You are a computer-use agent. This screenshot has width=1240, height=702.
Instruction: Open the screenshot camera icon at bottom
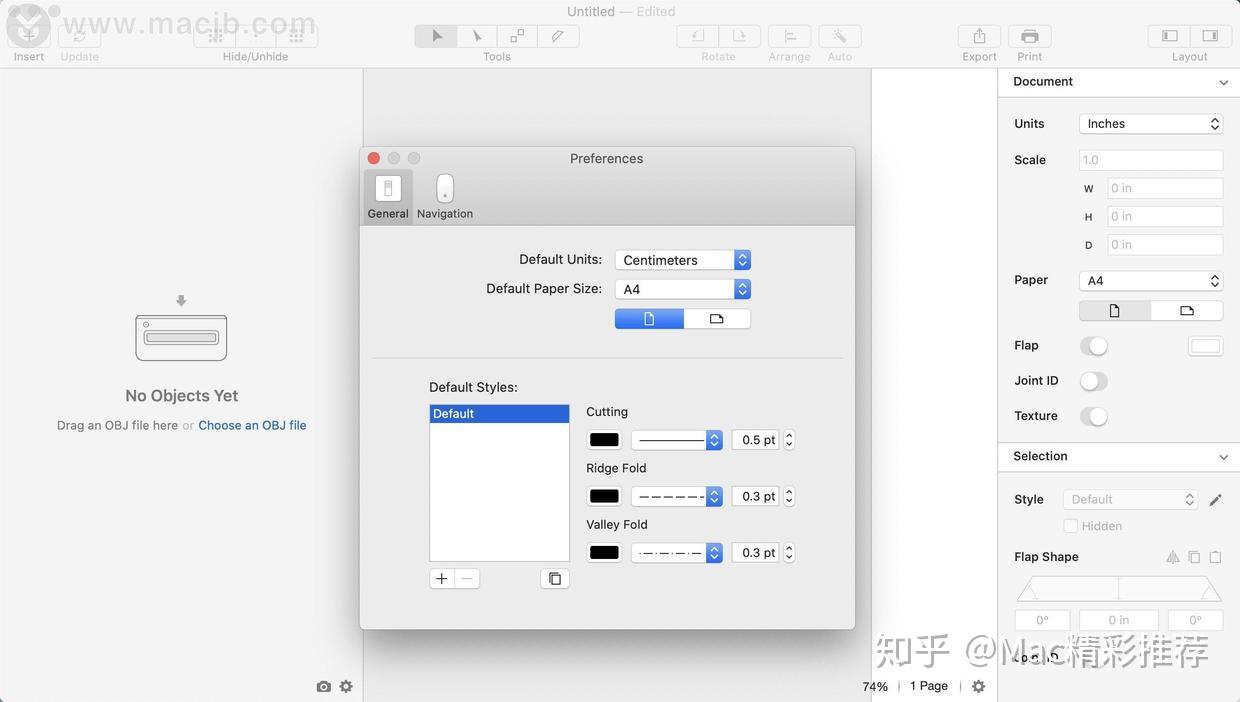[323, 686]
